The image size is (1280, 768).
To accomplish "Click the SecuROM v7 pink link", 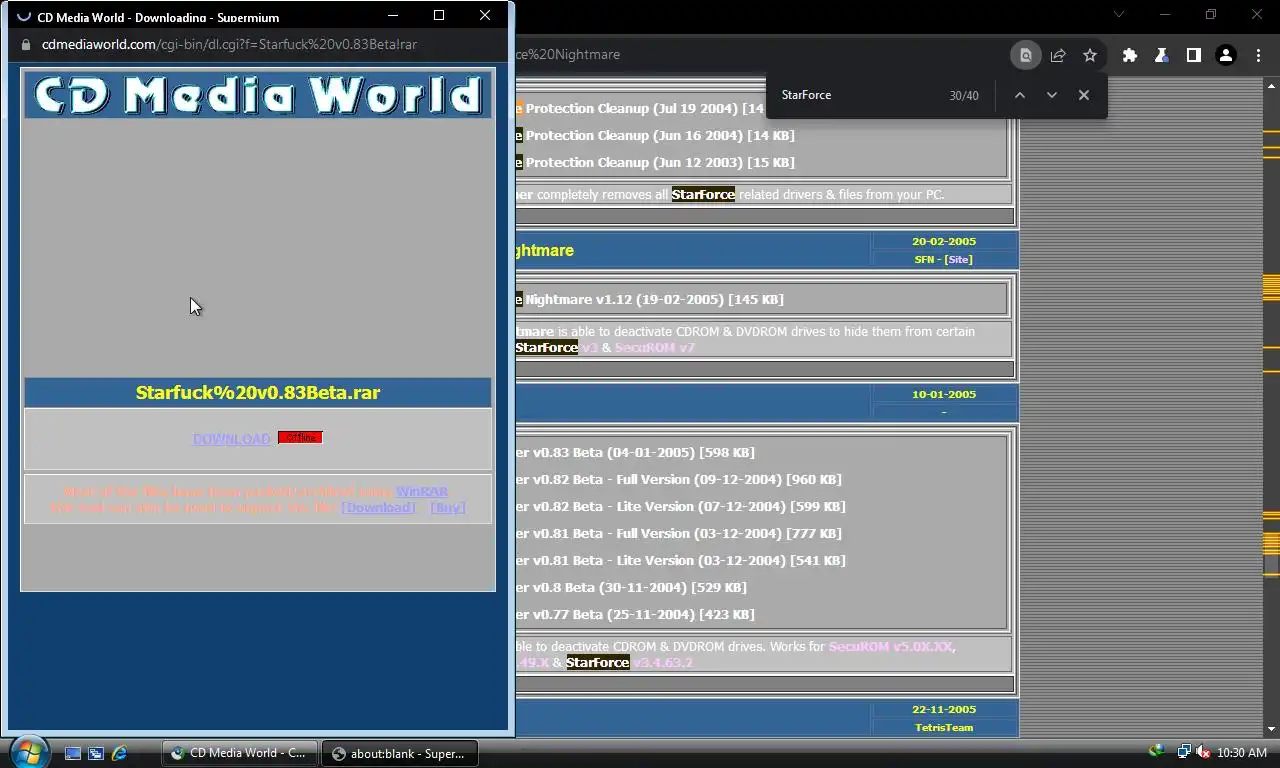I will pos(654,347).
